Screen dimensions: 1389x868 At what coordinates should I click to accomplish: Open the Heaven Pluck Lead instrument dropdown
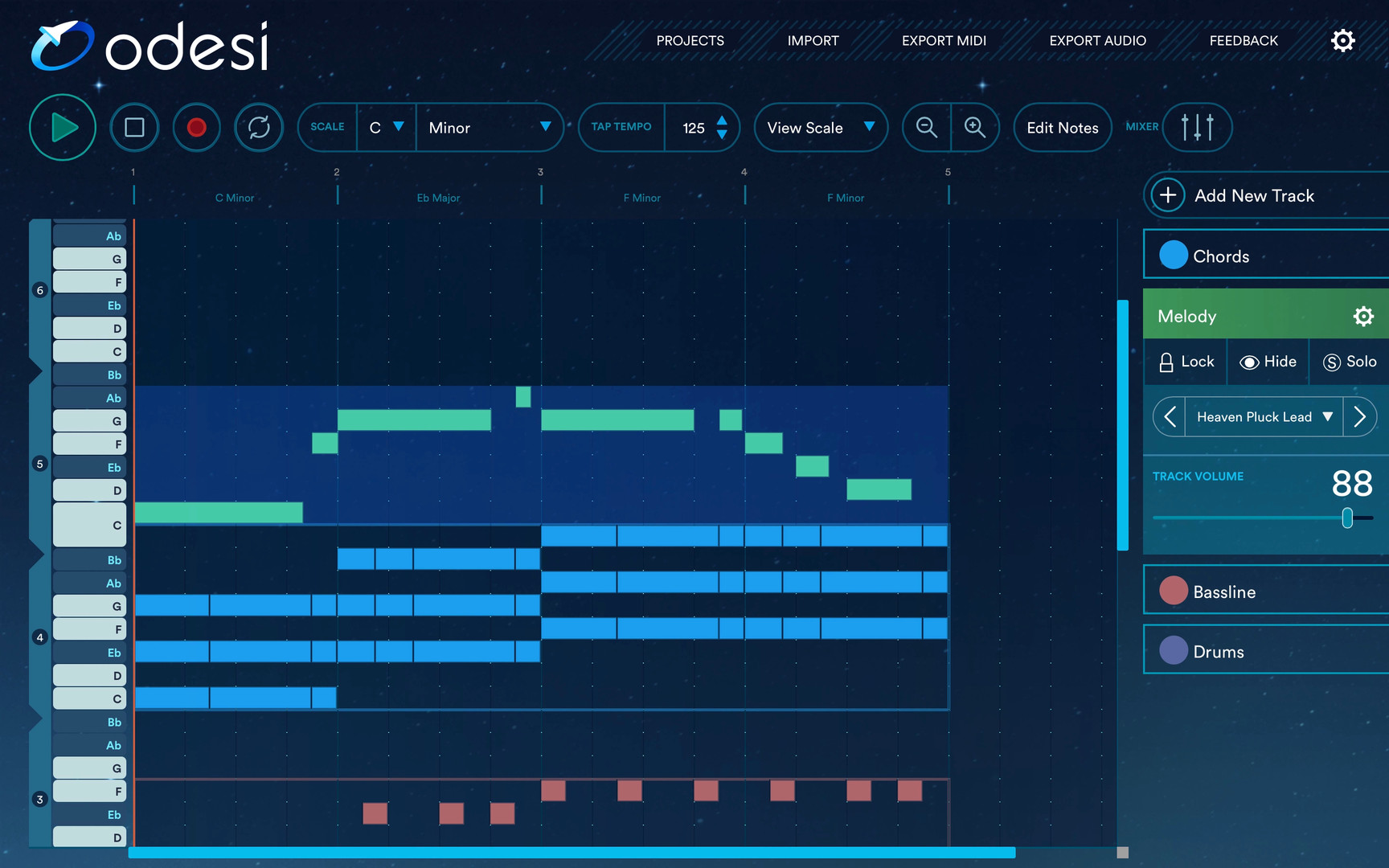coord(1264,417)
